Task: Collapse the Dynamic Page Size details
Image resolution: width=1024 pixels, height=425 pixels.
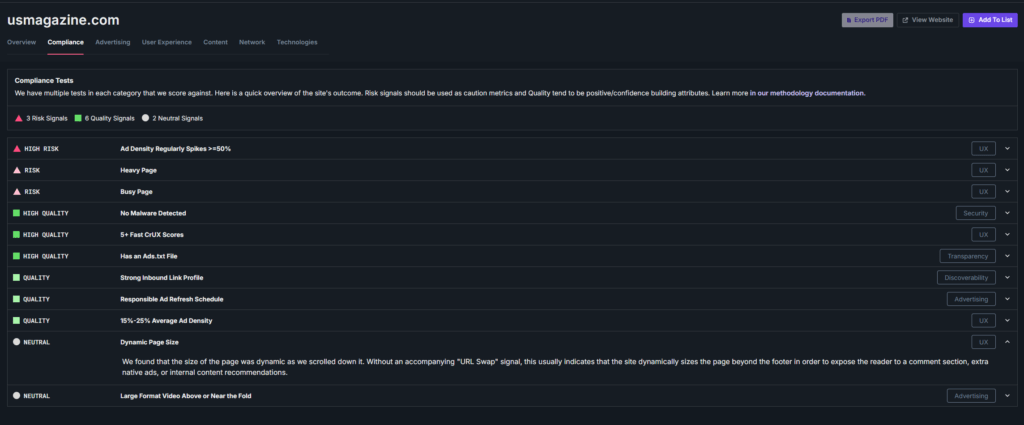Action: point(1007,341)
